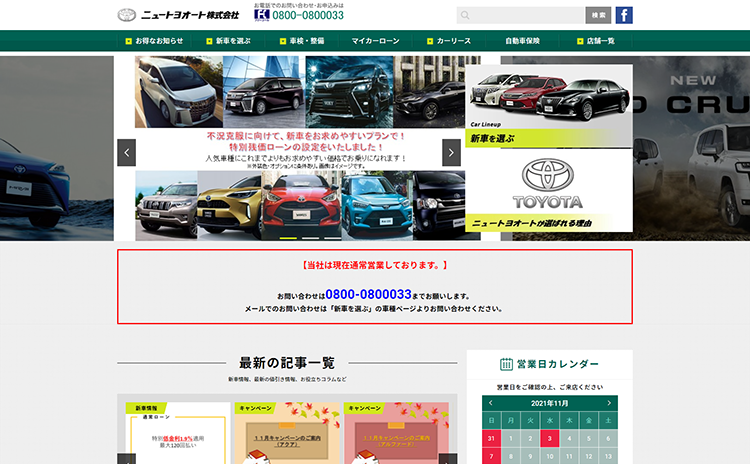The image size is (750, 464).
Task: Select highlighted calendar date 3
Action: pos(550,438)
